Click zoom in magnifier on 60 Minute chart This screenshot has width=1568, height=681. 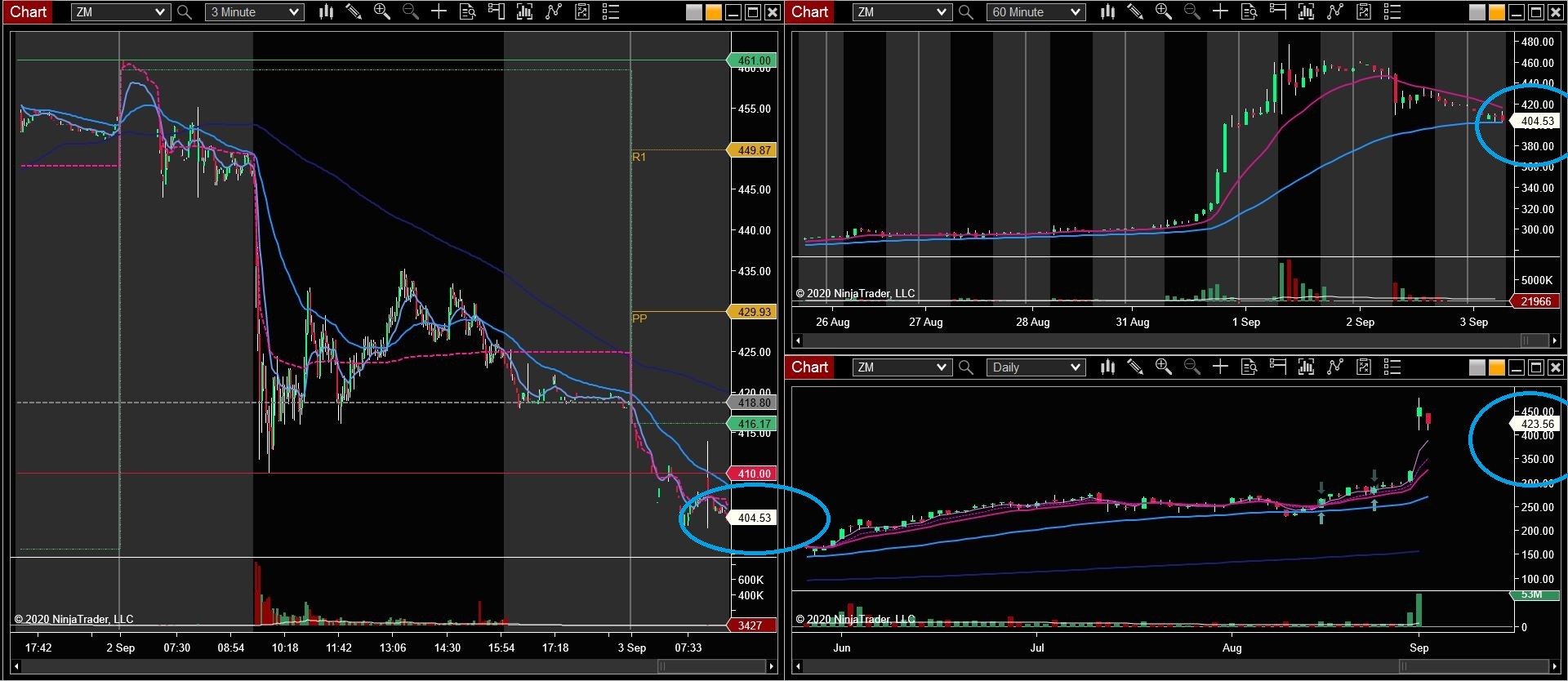[x=1163, y=11]
